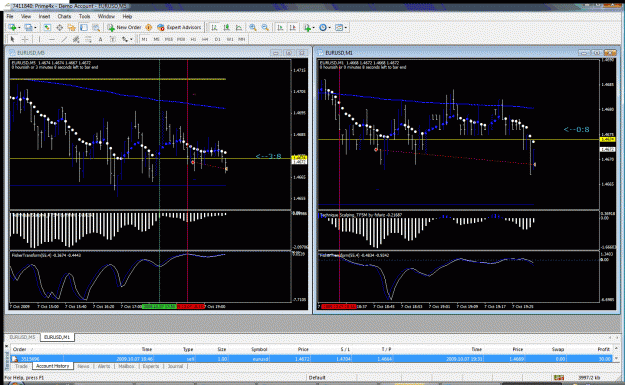
Task: Open the Journal terminal tab
Action: tap(175, 366)
